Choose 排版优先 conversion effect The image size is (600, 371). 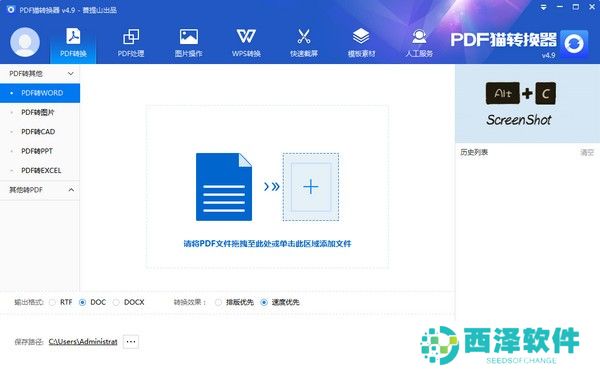point(218,302)
